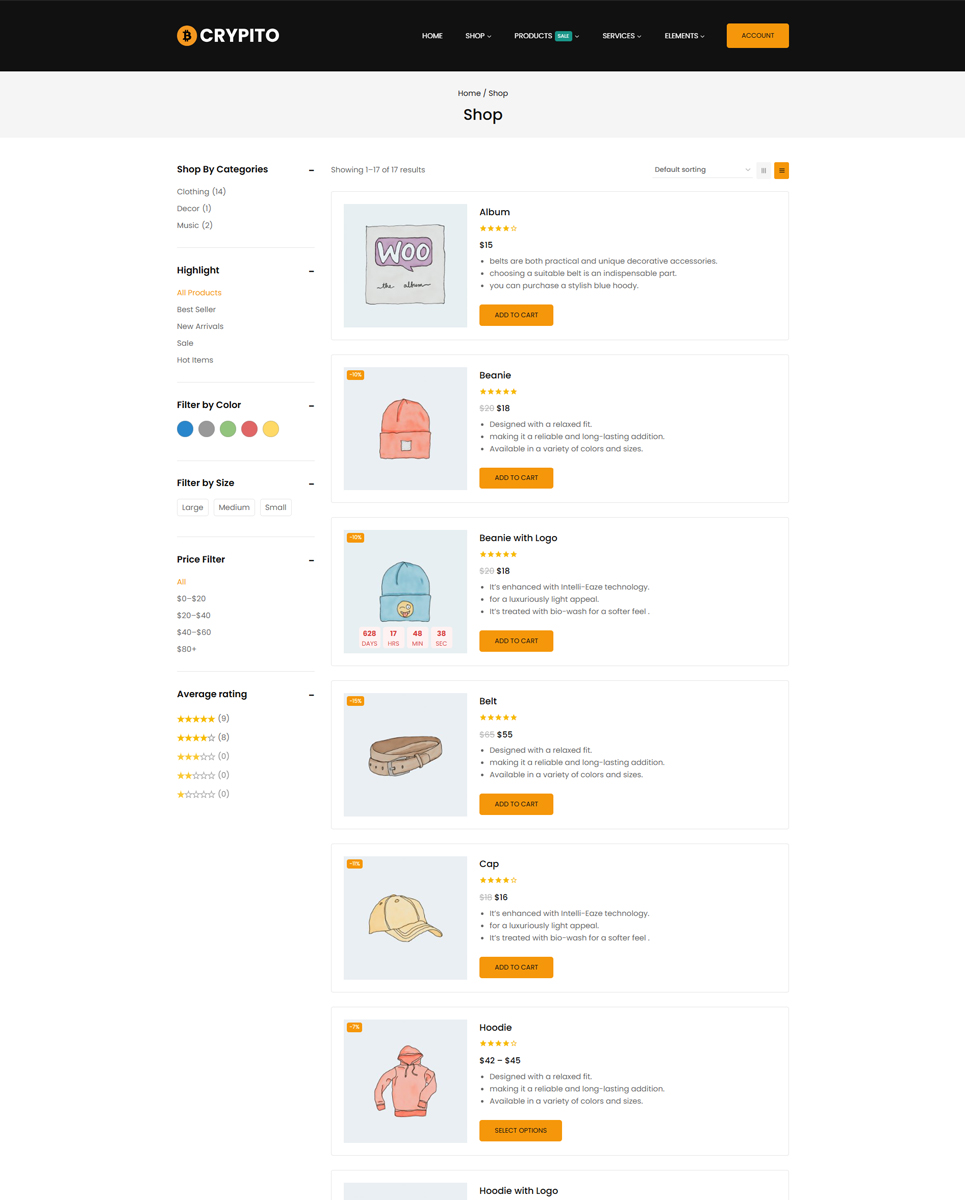Collapse the Shop By Categories section

(311, 170)
